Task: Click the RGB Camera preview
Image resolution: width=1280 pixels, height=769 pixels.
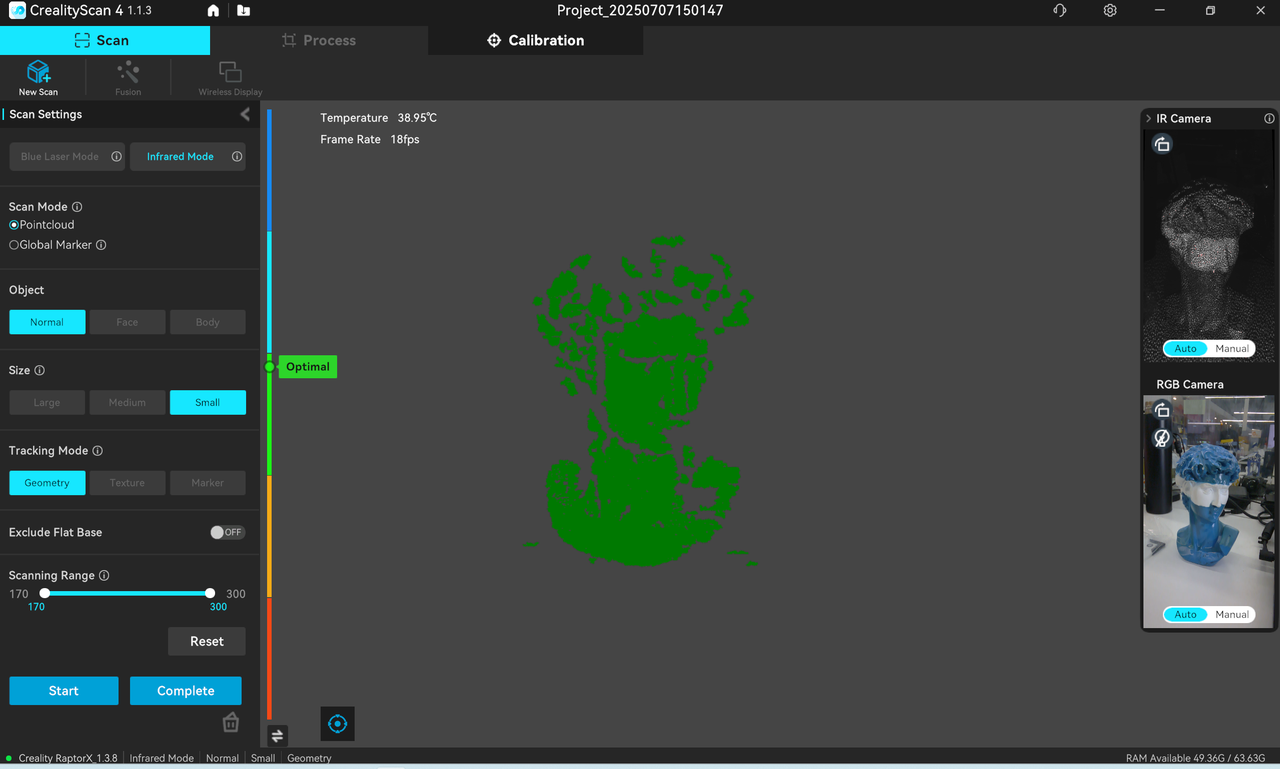Action: (1208, 511)
